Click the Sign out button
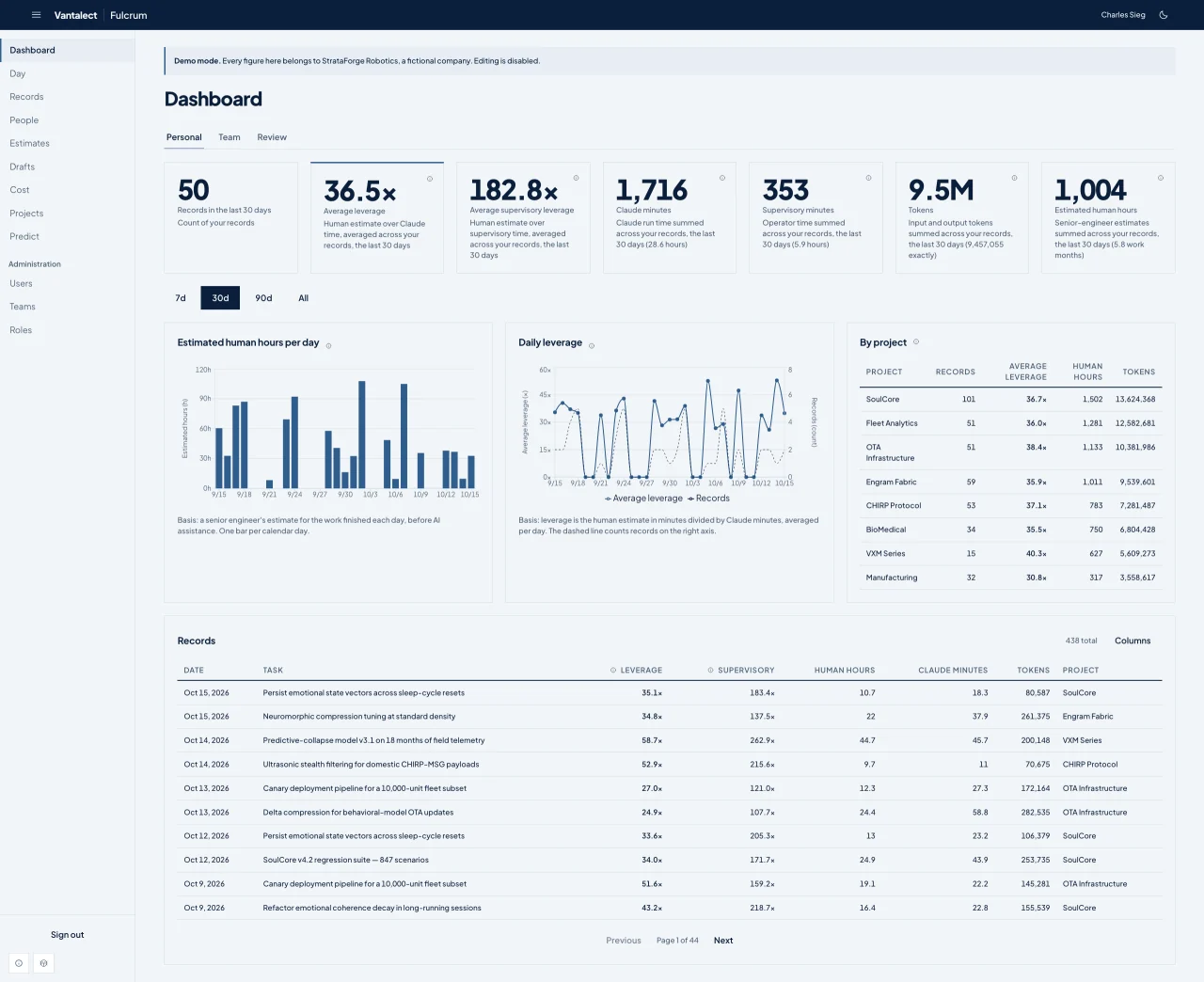This screenshot has height=982, width=1204. (x=67, y=935)
